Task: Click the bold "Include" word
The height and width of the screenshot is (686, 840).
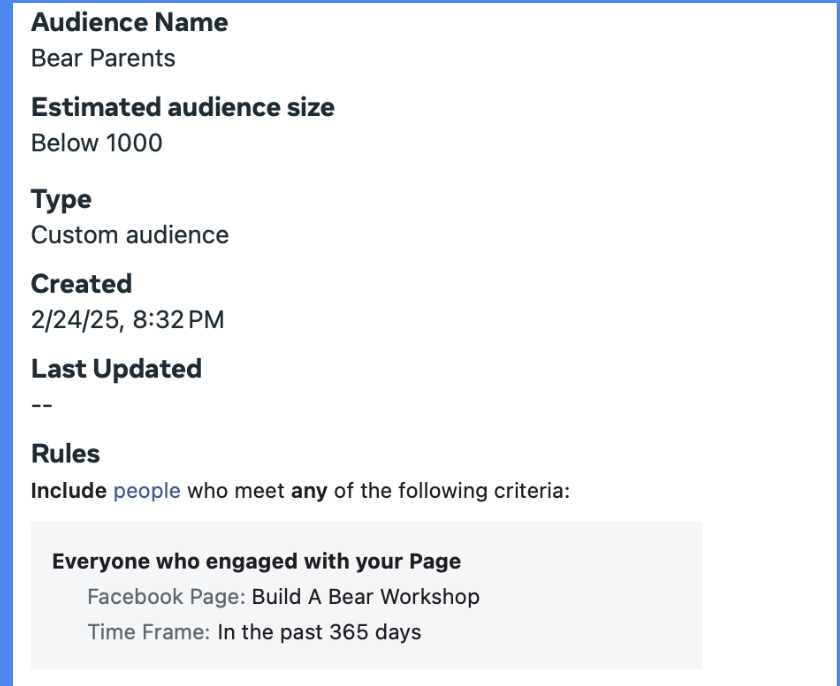Action: (68, 491)
